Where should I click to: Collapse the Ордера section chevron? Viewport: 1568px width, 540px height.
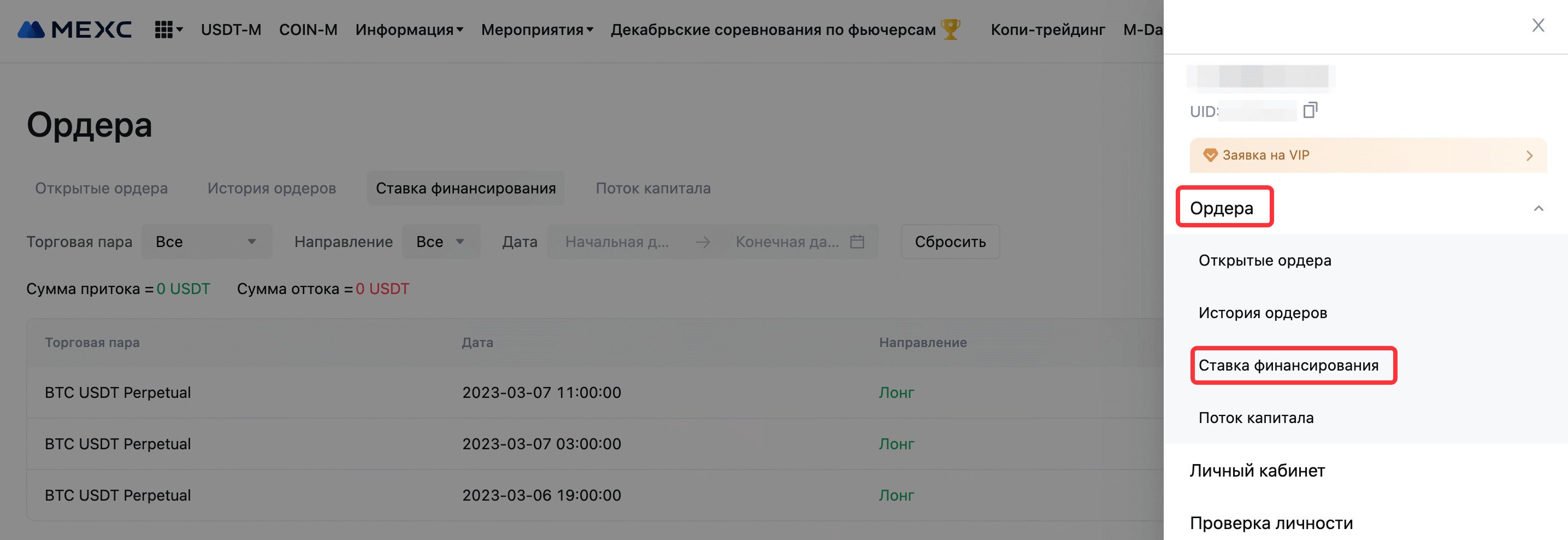point(1538,208)
